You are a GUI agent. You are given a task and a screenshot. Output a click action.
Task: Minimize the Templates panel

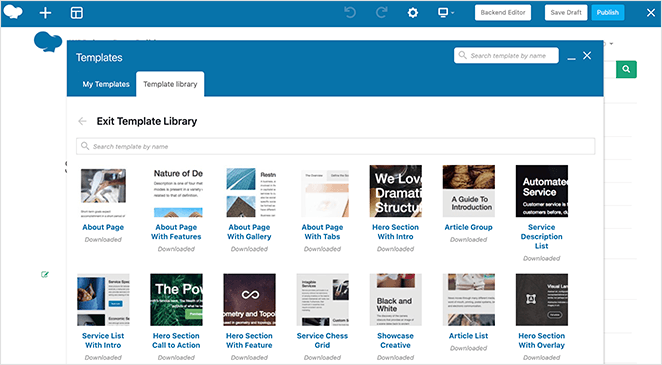(x=571, y=58)
